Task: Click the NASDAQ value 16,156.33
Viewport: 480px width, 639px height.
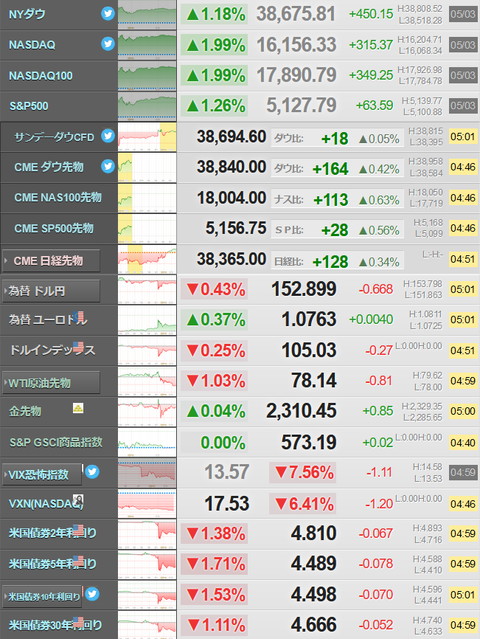Action: (296, 45)
